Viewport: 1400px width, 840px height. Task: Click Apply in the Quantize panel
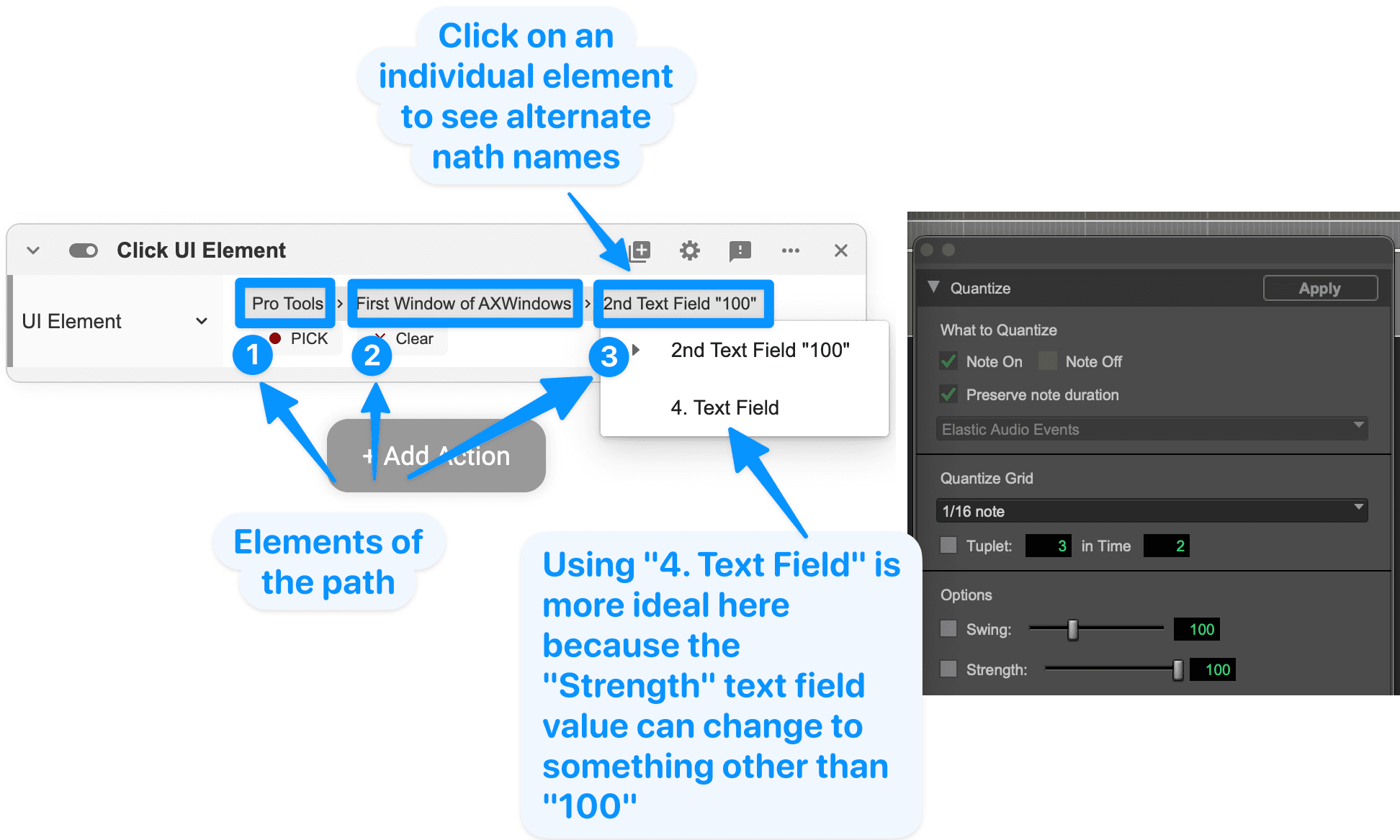pos(1319,288)
